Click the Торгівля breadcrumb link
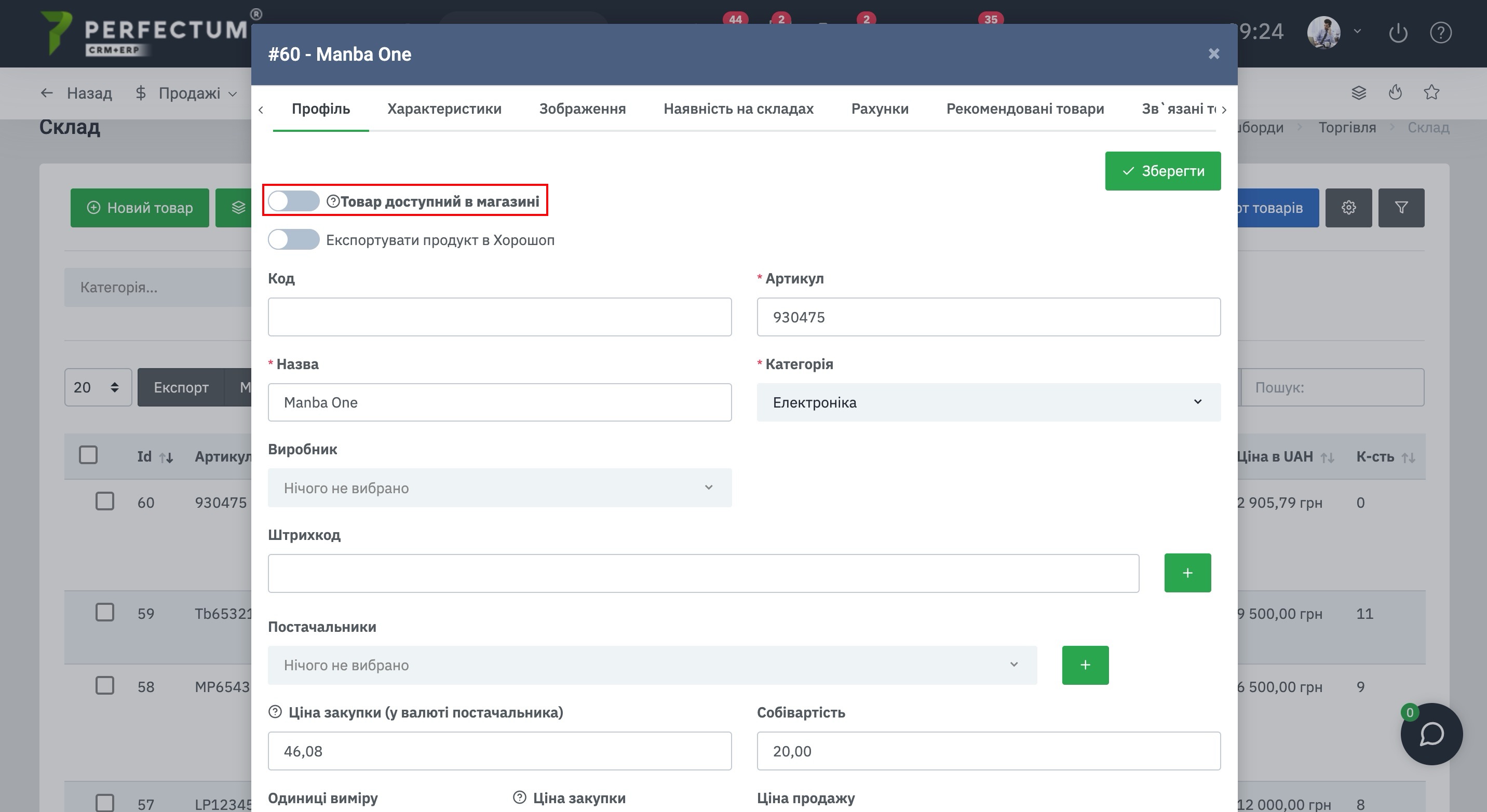1487x812 pixels. coord(1347,127)
